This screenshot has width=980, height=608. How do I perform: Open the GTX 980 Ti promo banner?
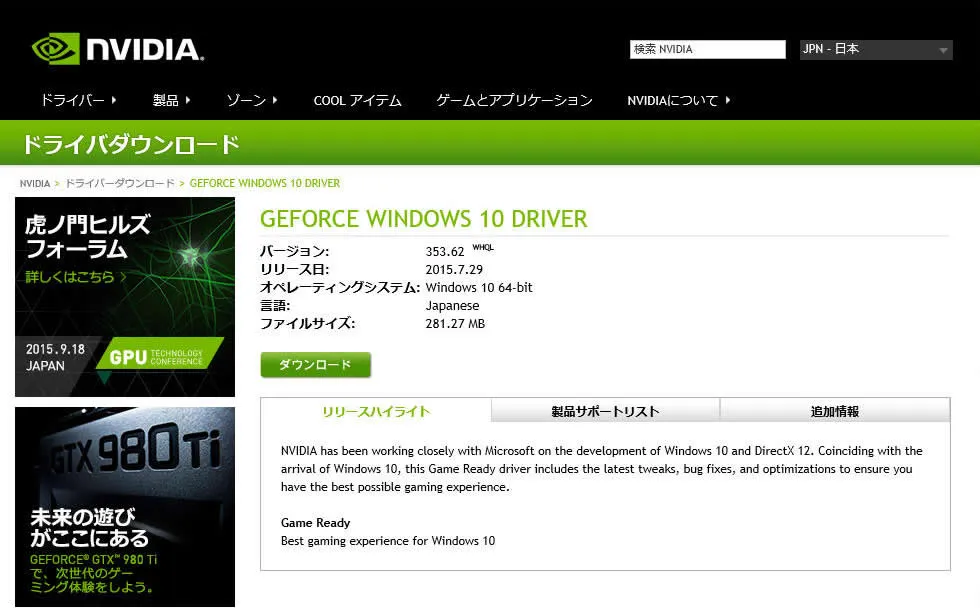125,507
